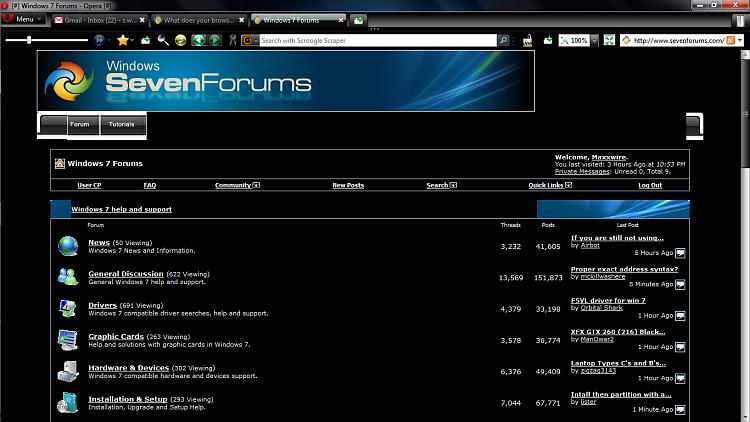Click go-to-last-post icon for General Discussion

tap(680, 285)
